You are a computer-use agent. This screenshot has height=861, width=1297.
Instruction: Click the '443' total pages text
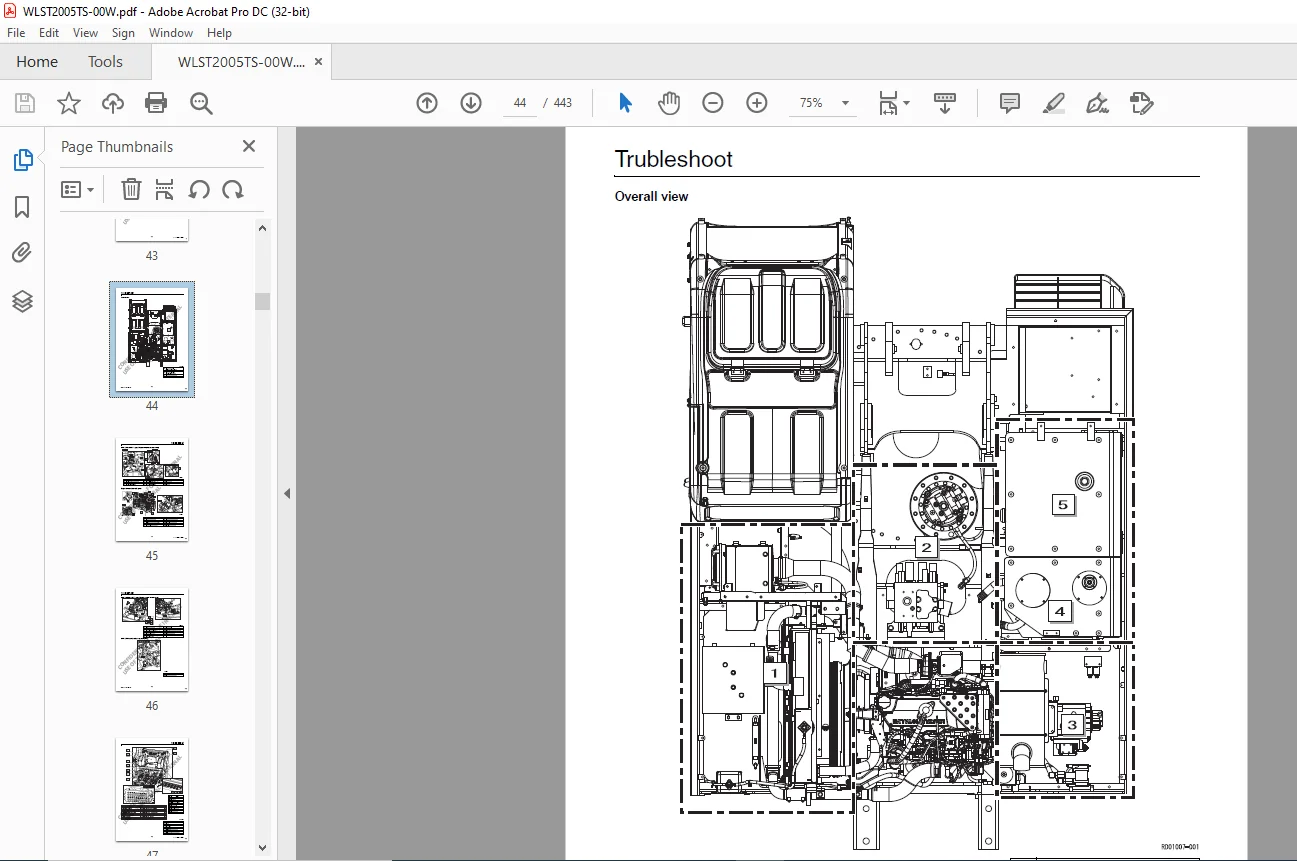click(562, 103)
